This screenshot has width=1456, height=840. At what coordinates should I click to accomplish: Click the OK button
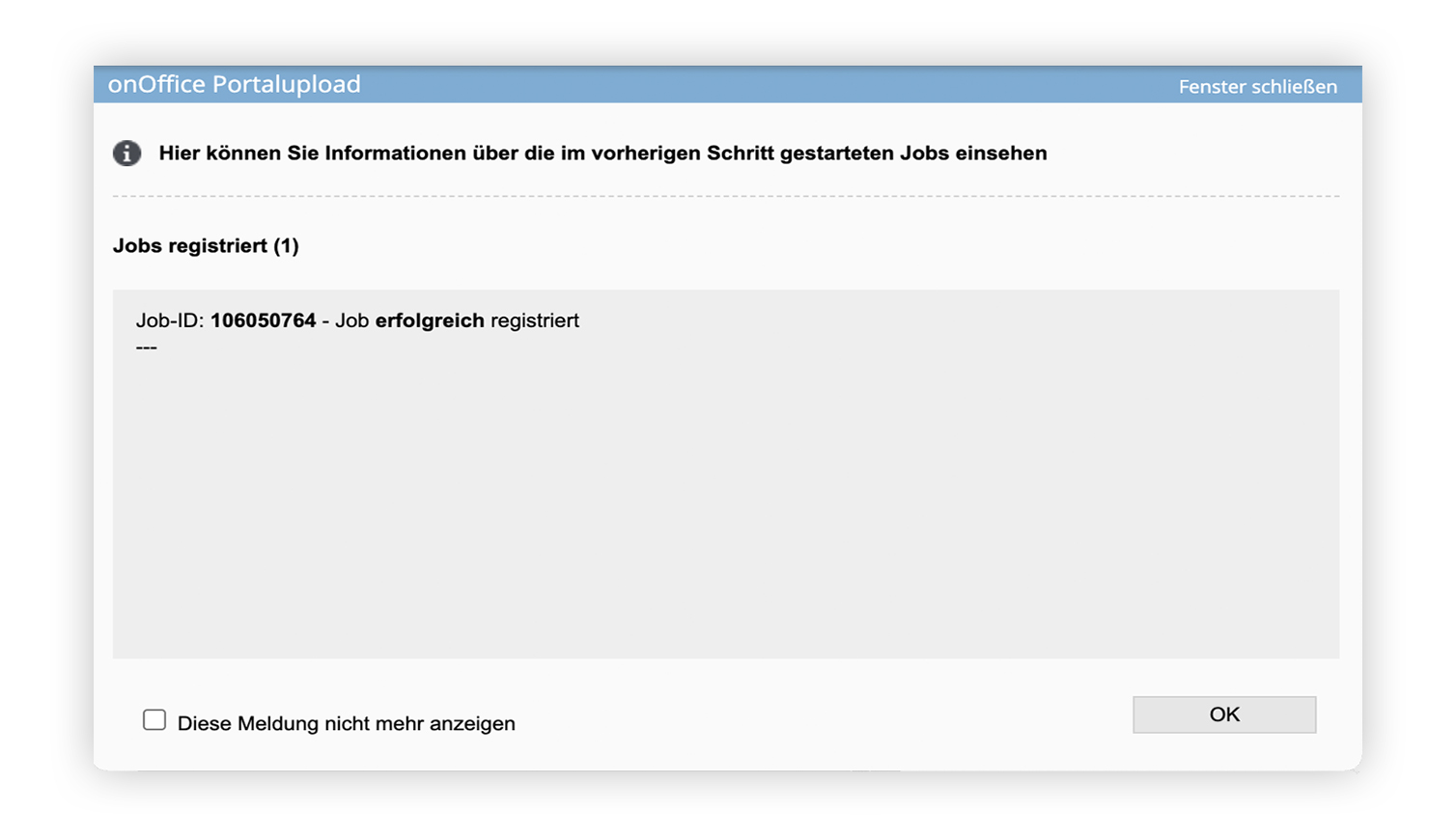coord(1223,714)
